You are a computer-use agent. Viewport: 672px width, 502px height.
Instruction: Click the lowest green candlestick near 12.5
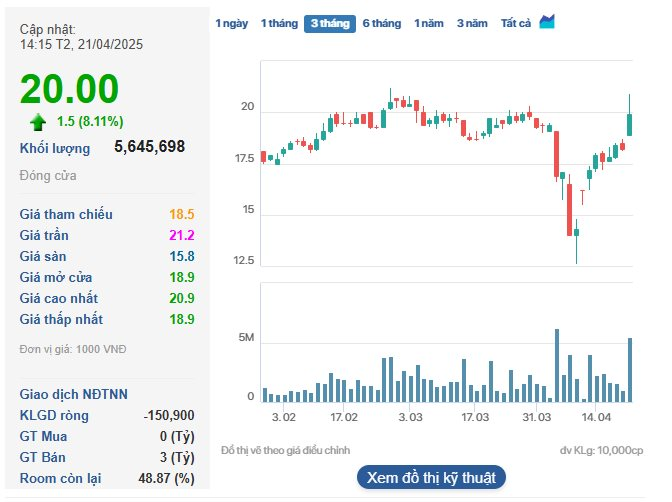tap(577, 235)
